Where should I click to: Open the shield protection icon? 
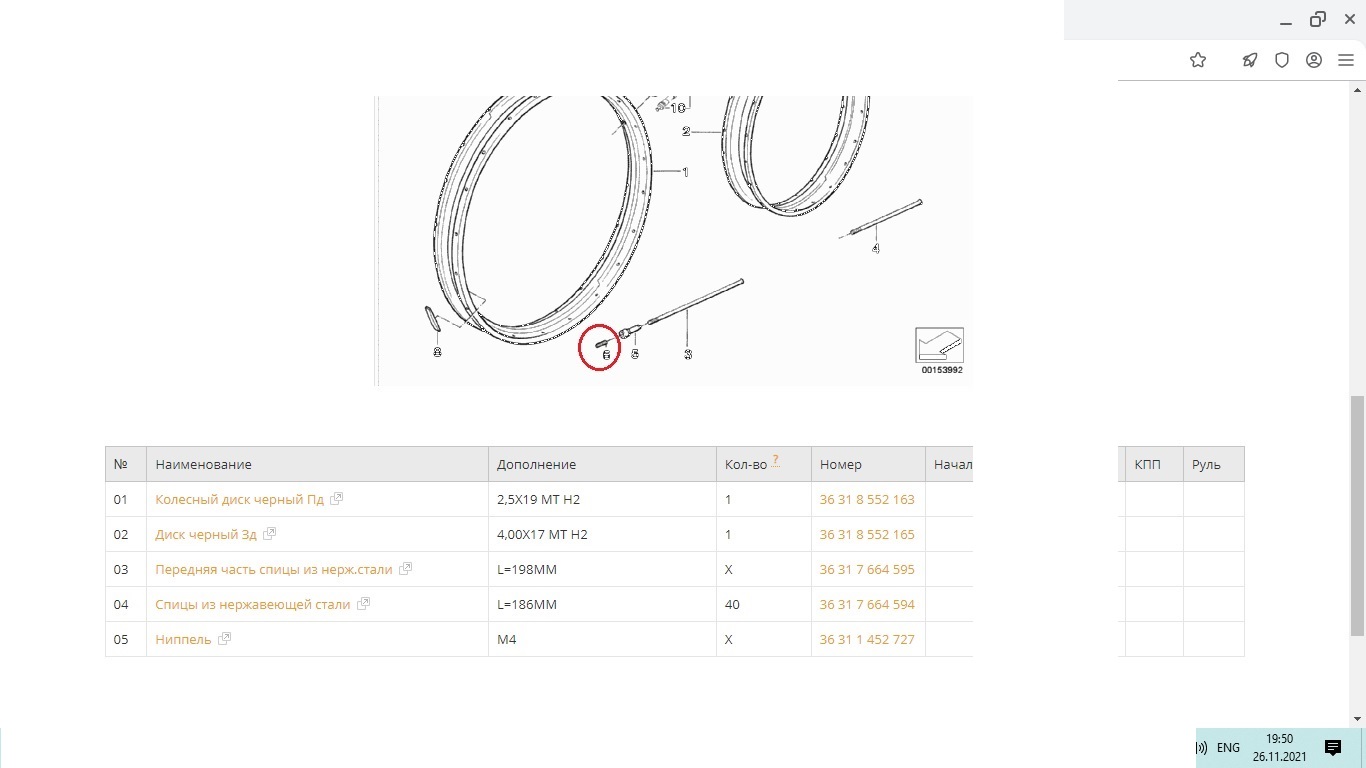click(1282, 60)
